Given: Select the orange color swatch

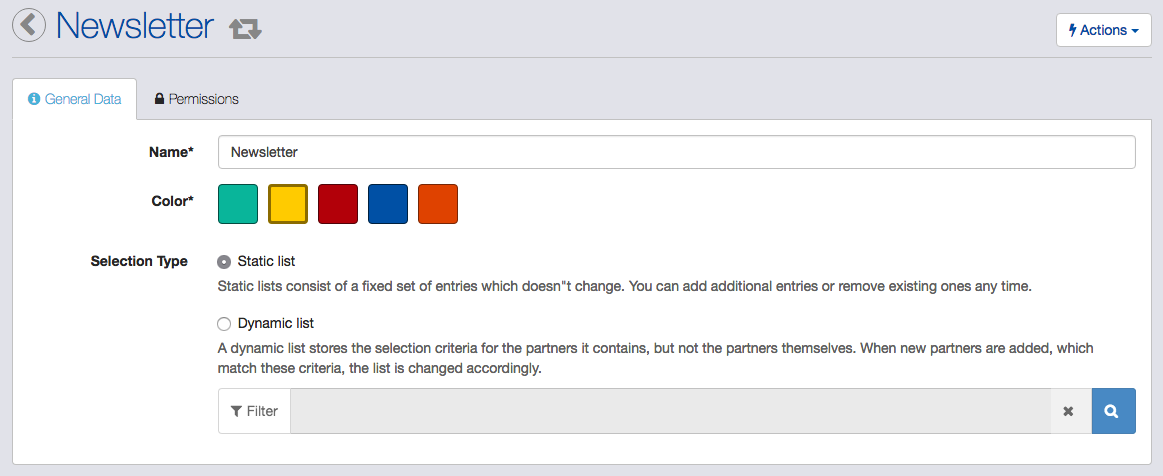Looking at the screenshot, I should 438,204.
